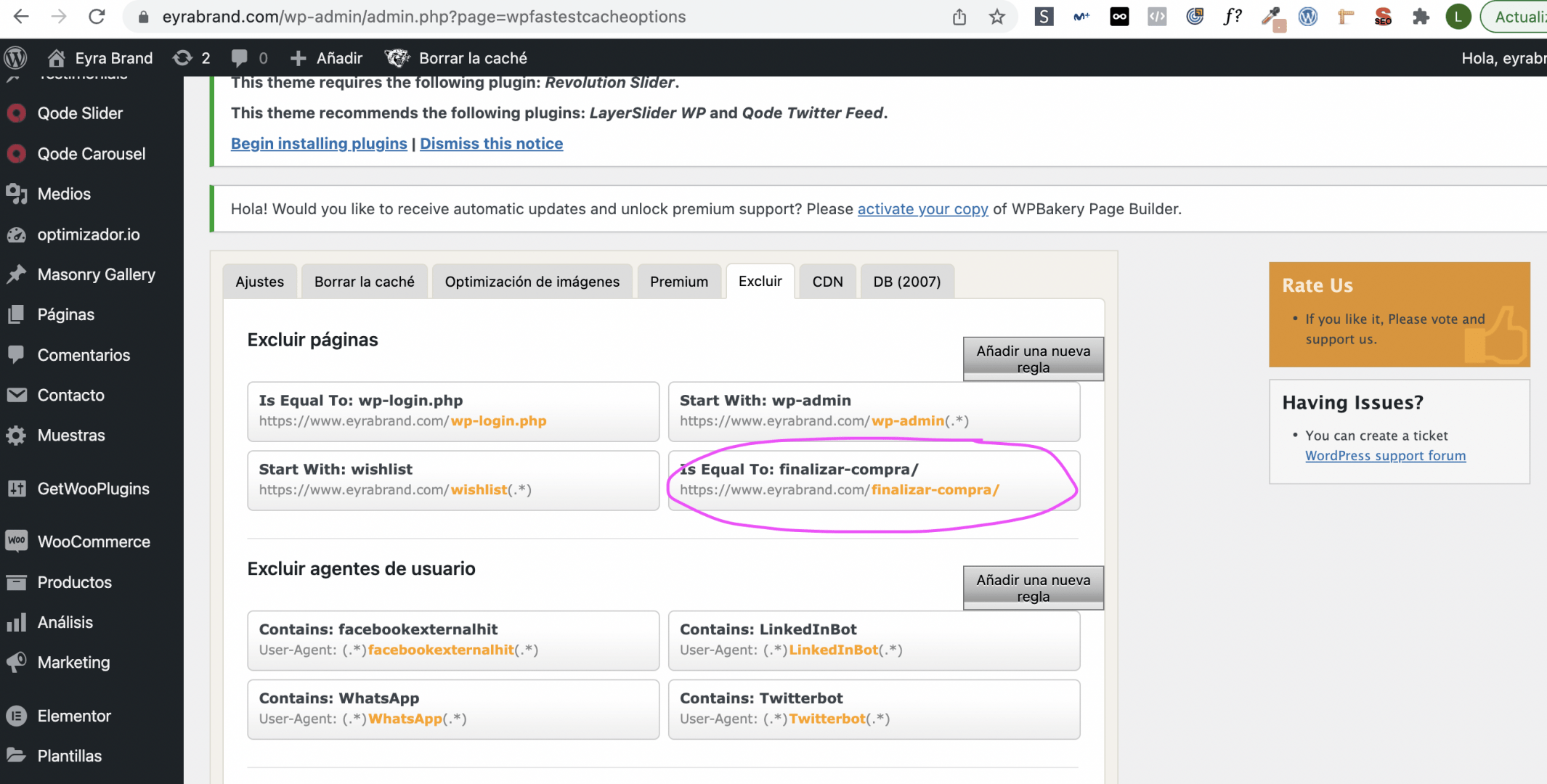Open Masonry Gallery in sidebar
The image size is (1547, 784).
click(96, 274)
